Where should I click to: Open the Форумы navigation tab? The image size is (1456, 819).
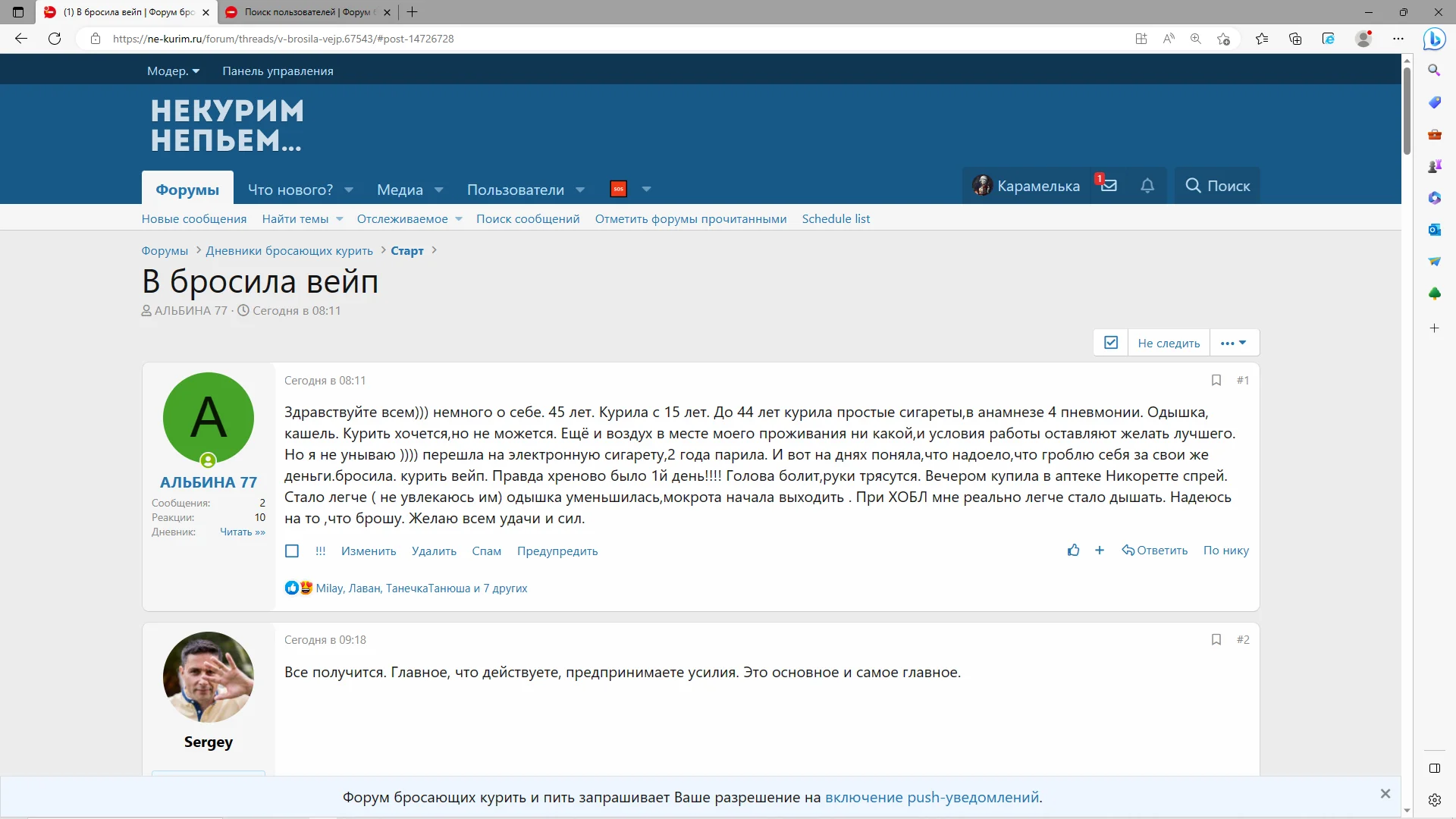[187, 190]
